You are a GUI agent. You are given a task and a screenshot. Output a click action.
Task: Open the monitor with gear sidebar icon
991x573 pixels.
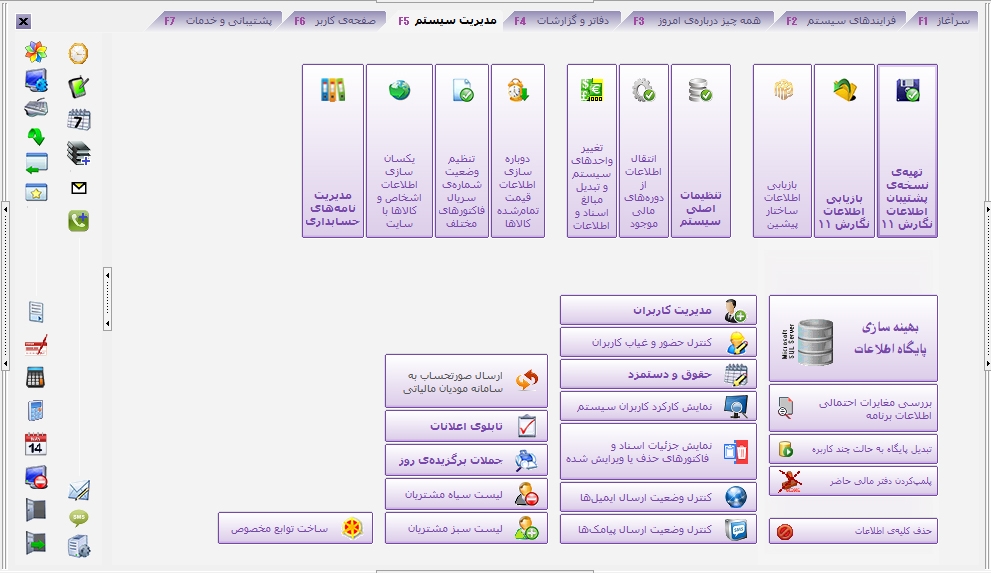click(36, 81)
